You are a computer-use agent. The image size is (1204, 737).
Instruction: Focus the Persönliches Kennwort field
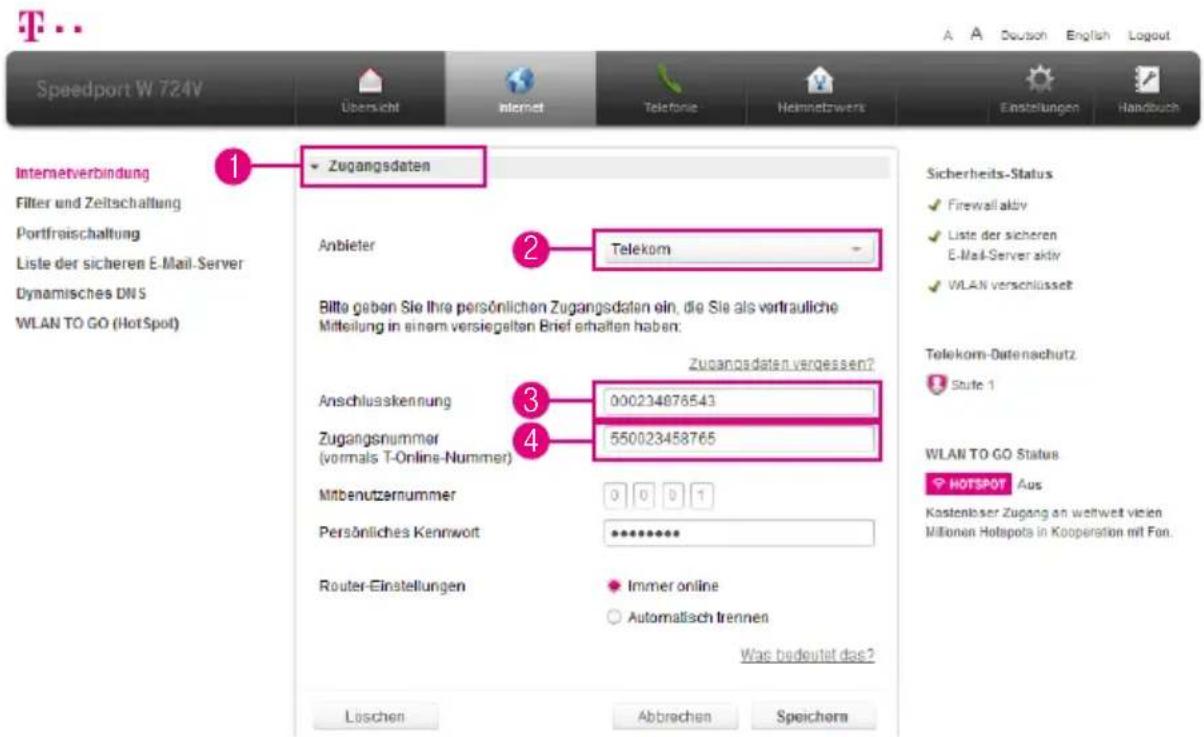click(x=739, y=533)
